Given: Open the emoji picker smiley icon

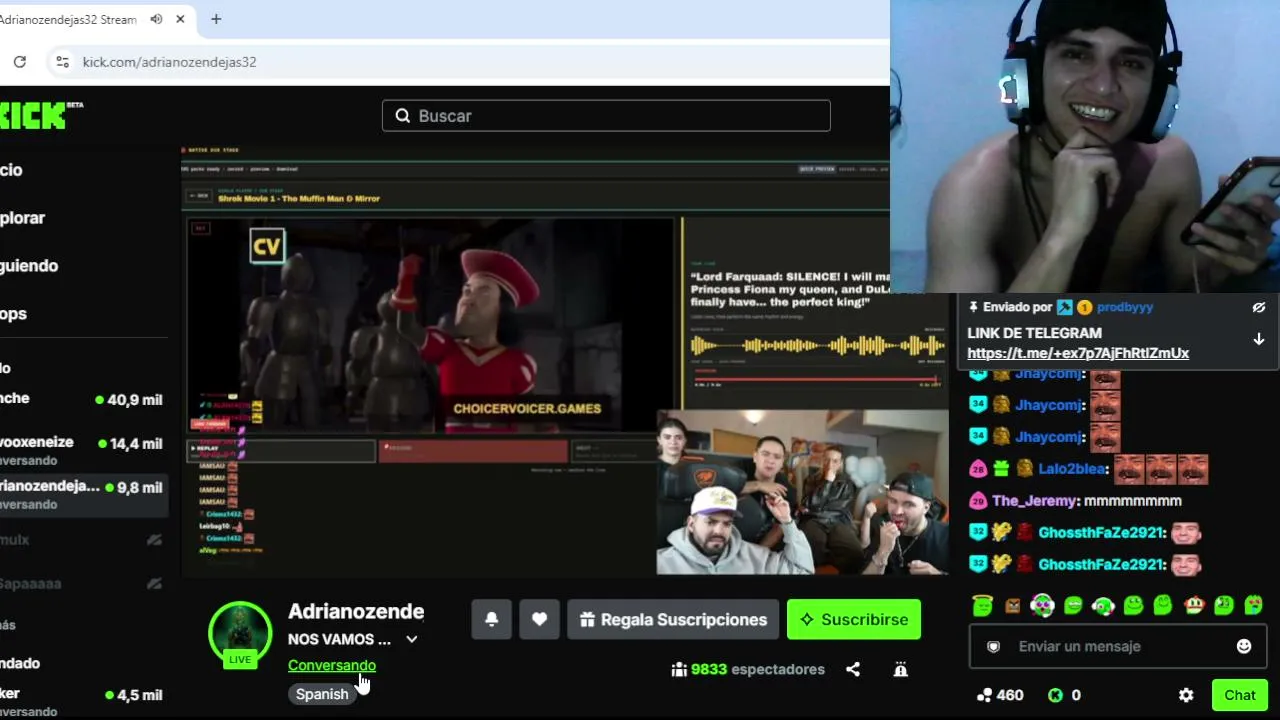Looking at the screenshot, I should [x=1244, y=647].
